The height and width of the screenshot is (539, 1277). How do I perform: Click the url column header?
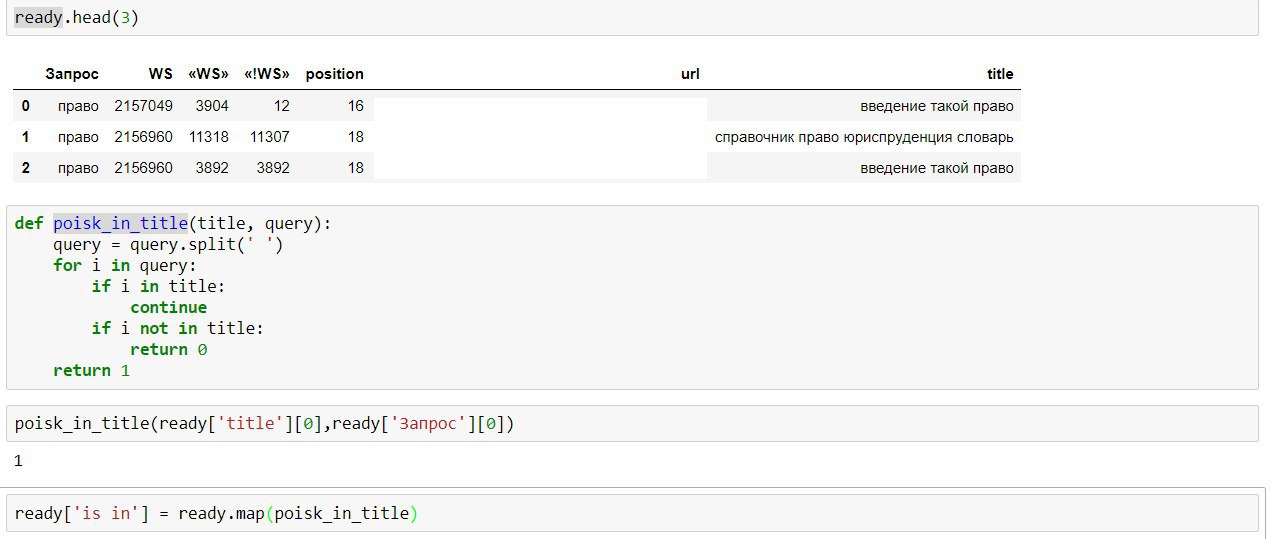click(690, 74)
